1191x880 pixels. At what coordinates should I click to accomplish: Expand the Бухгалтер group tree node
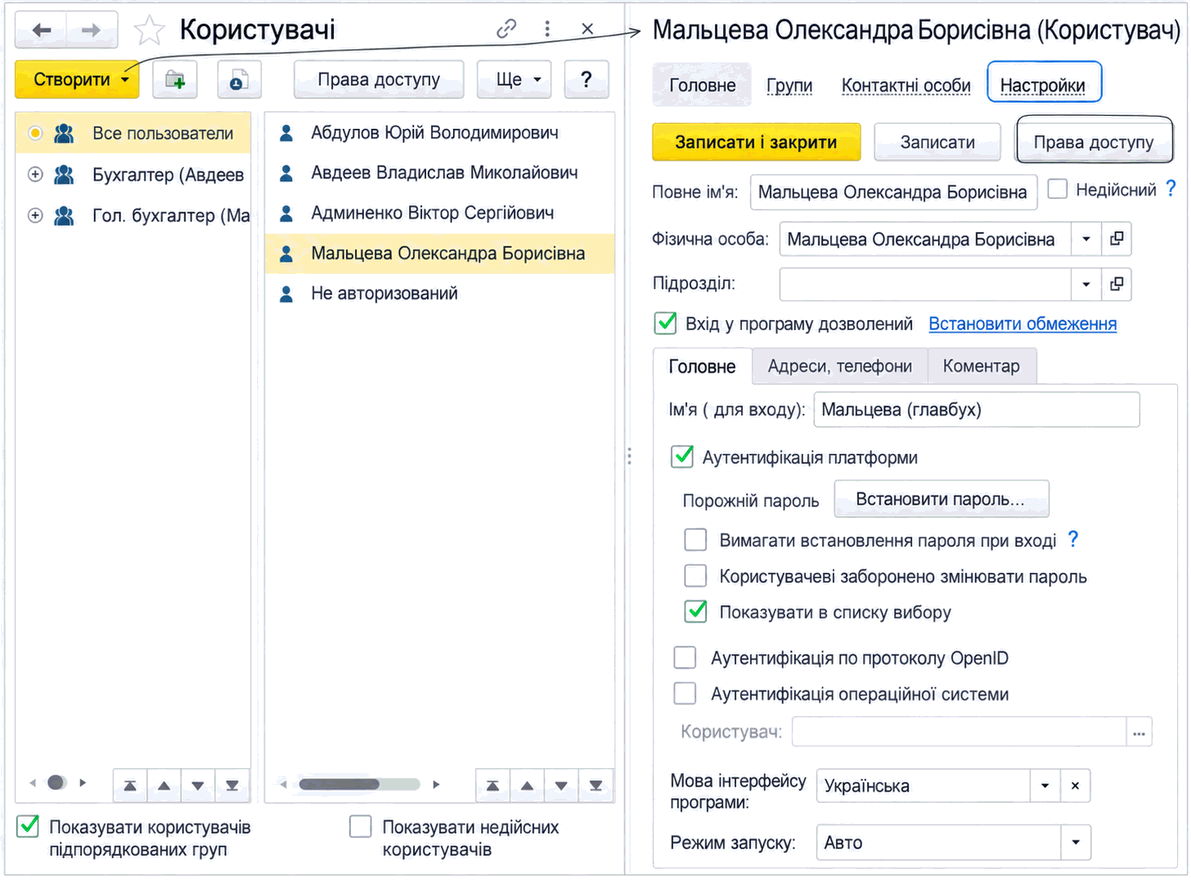click(35, 175)
